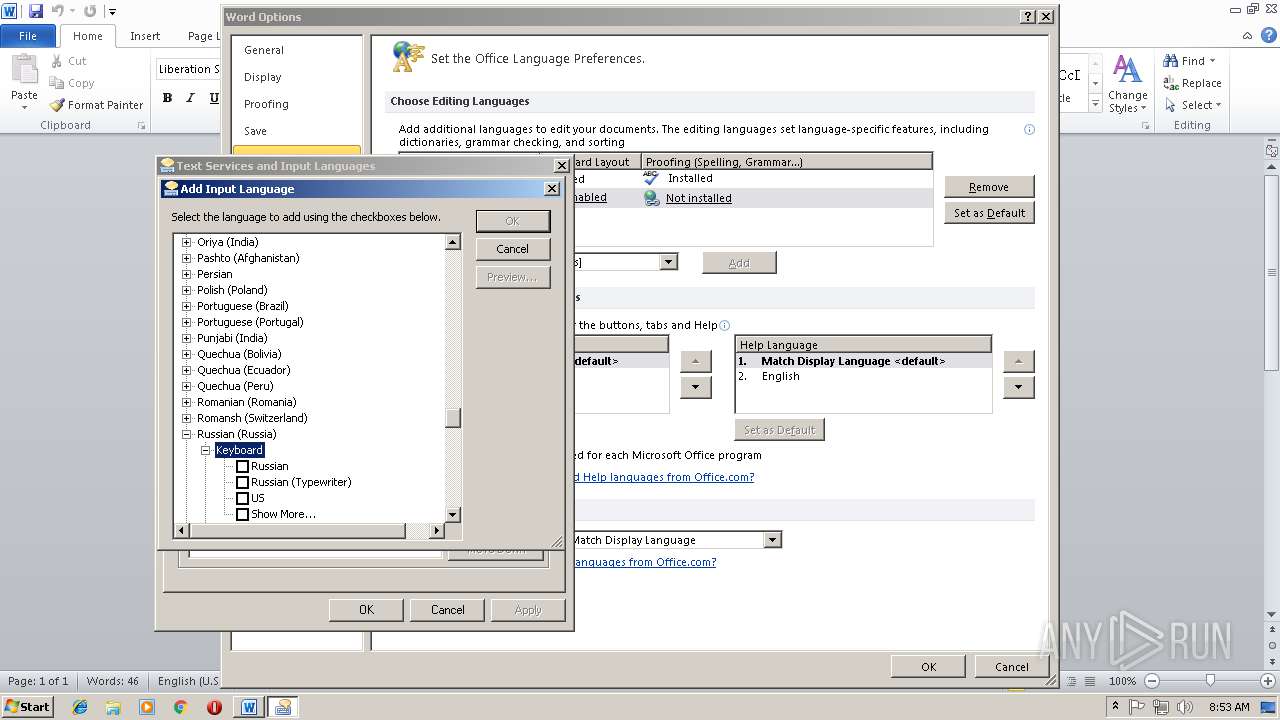This screenshot has height=720, width=1280.
Task: Click the Save icon in quick access toolbar
Action: click(x=36, y=11)
